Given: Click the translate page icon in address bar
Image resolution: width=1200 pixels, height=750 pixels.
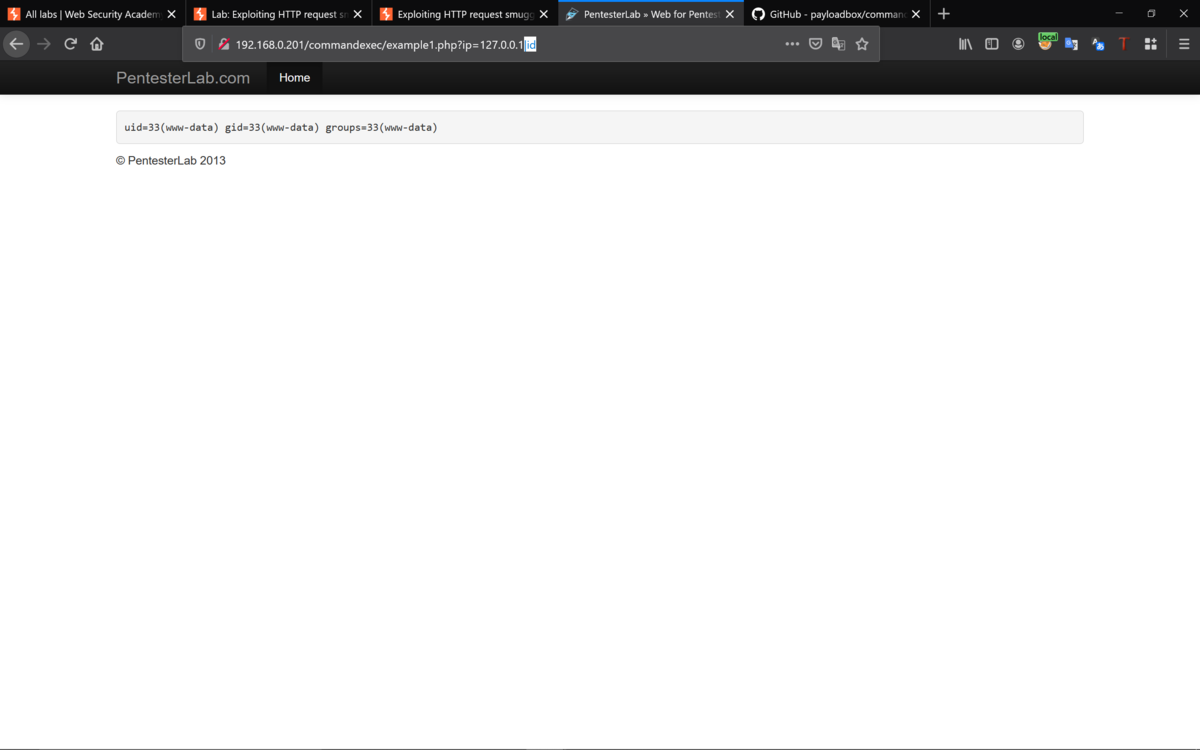Looking at the screenshot, I should point(838,44).
